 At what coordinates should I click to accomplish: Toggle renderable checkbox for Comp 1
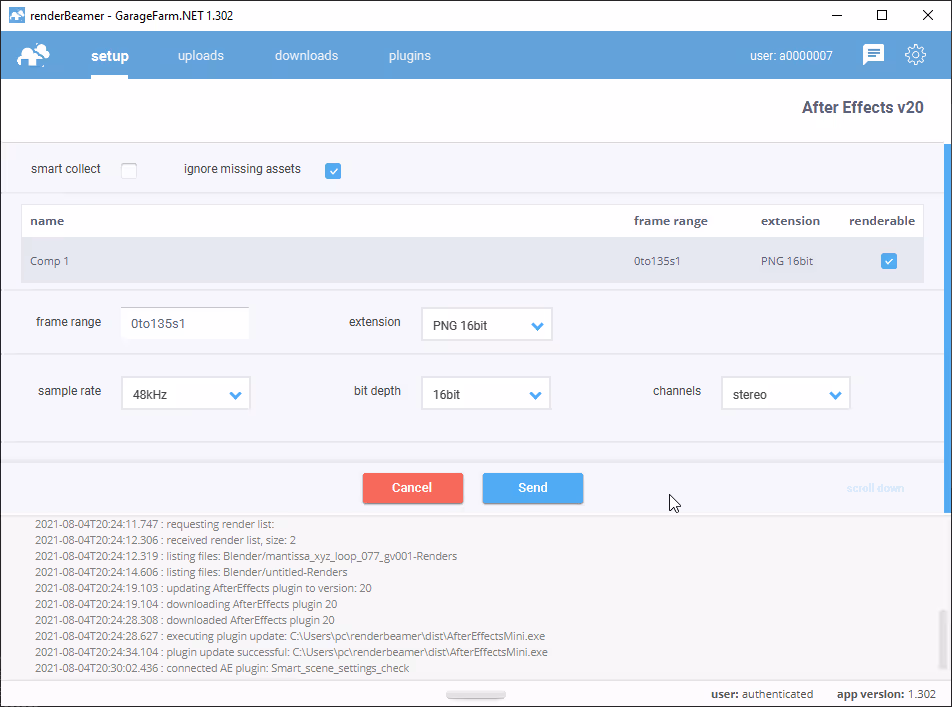[x=889, y=261]
